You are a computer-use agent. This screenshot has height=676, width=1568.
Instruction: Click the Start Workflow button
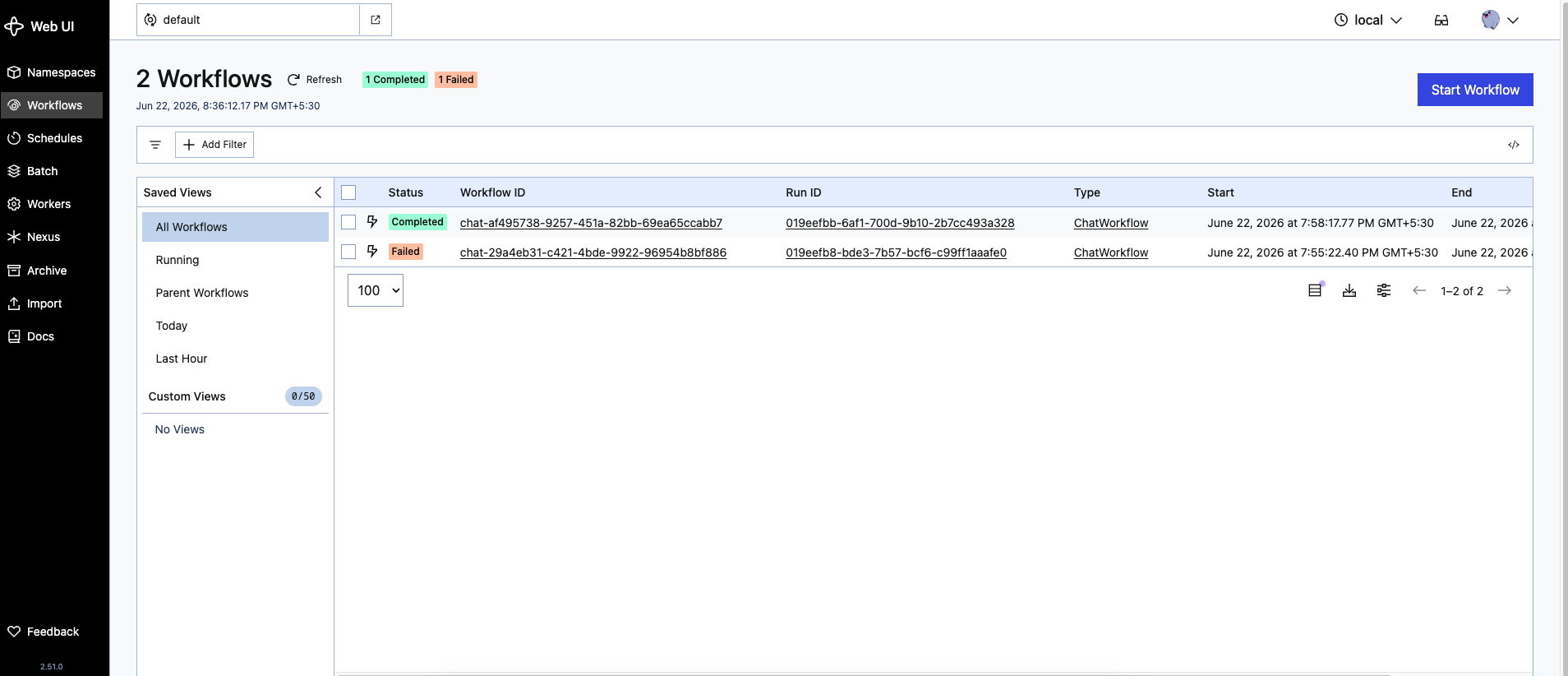pos(1475,90)
